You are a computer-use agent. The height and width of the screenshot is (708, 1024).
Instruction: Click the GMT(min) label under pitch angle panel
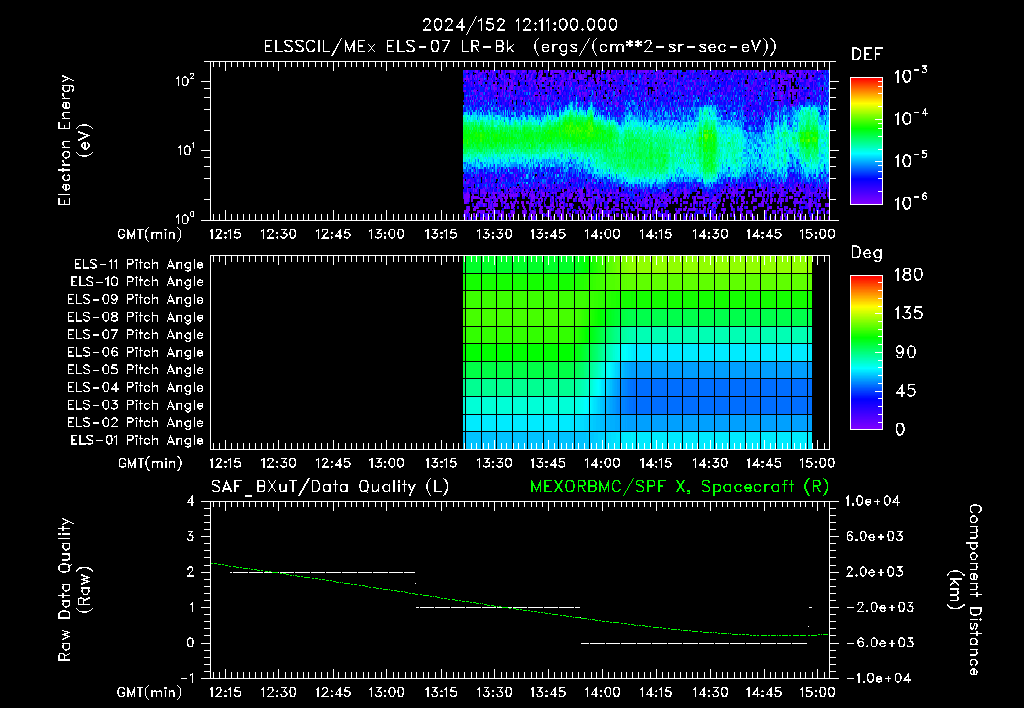pyautogui.click(x=150, y=464)
